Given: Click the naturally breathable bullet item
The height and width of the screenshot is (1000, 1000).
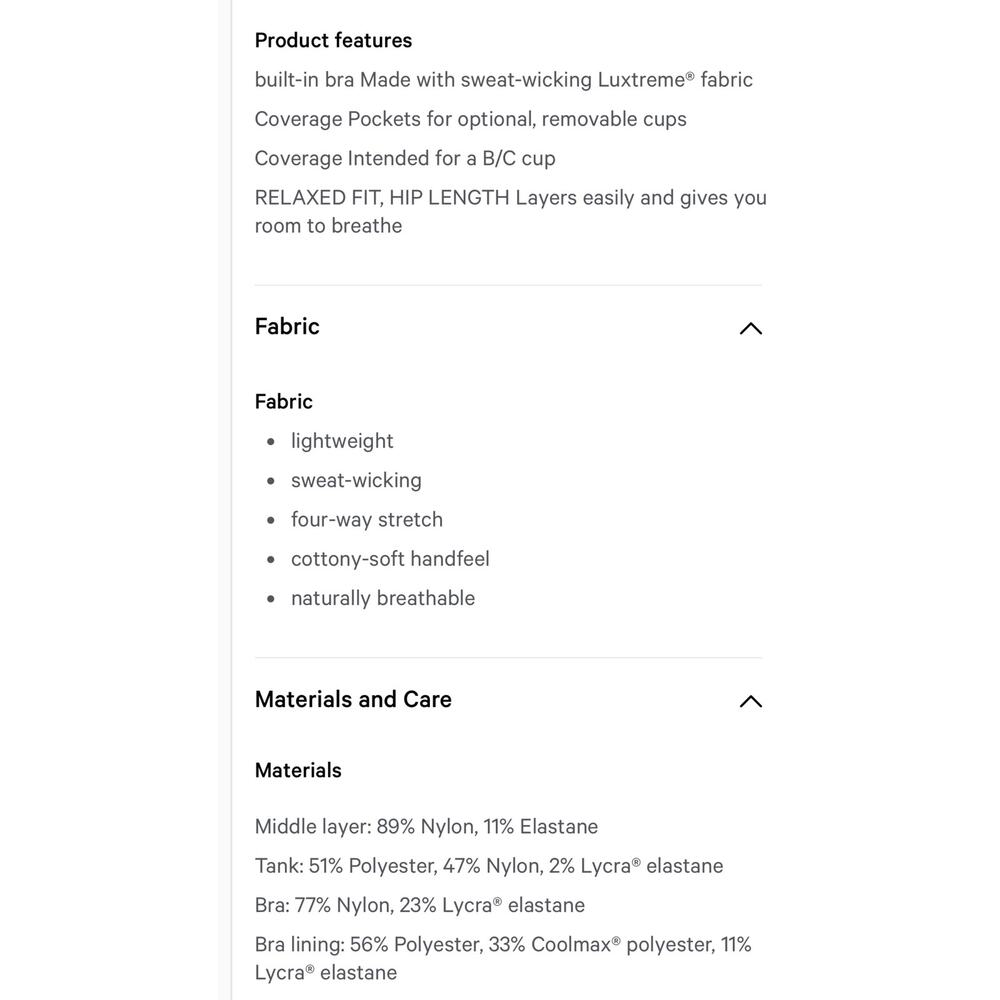Looking at the screenshot, I should point(383,598).
